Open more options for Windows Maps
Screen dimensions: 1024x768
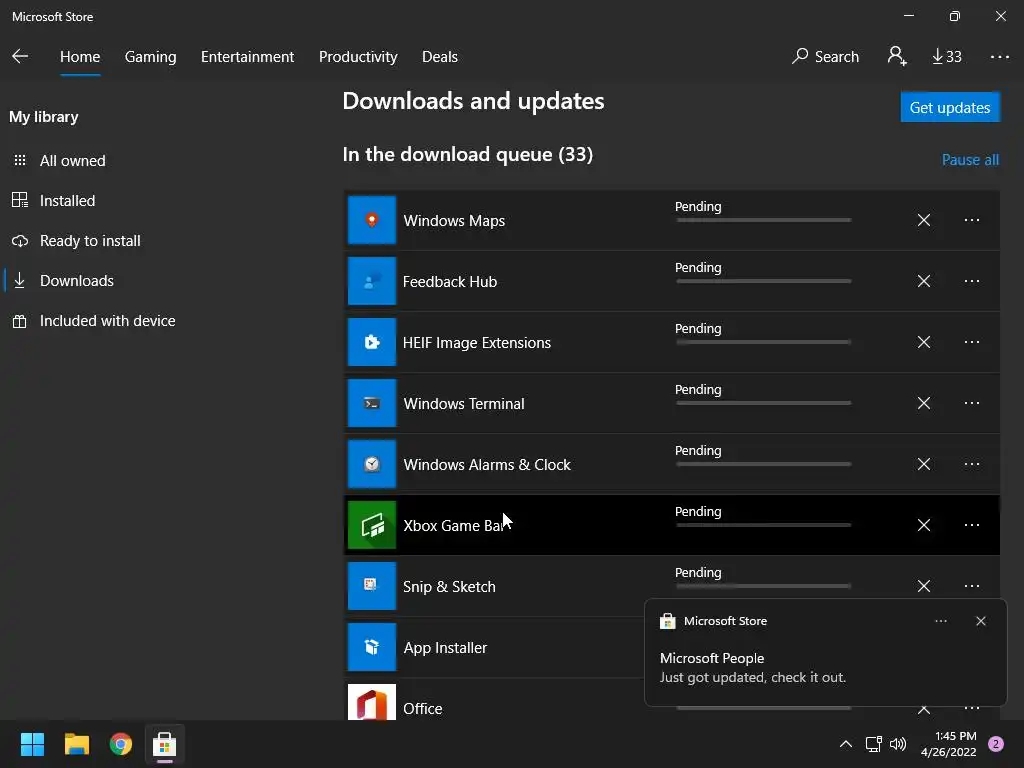(x=972, y=220)
